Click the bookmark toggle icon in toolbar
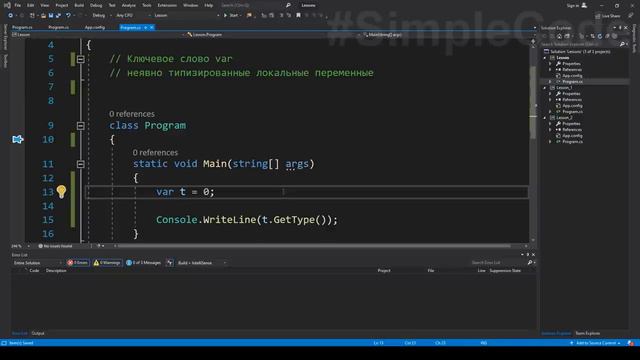Image resolution: width=640 pixels, height=360 pixels. pos(298,16)
